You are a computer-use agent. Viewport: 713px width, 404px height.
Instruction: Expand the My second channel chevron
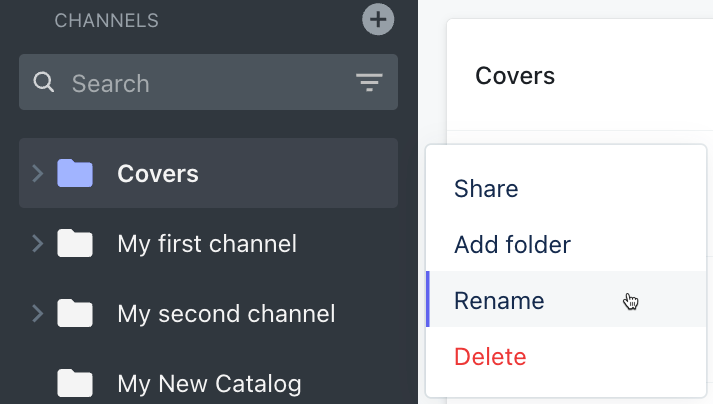38,314
